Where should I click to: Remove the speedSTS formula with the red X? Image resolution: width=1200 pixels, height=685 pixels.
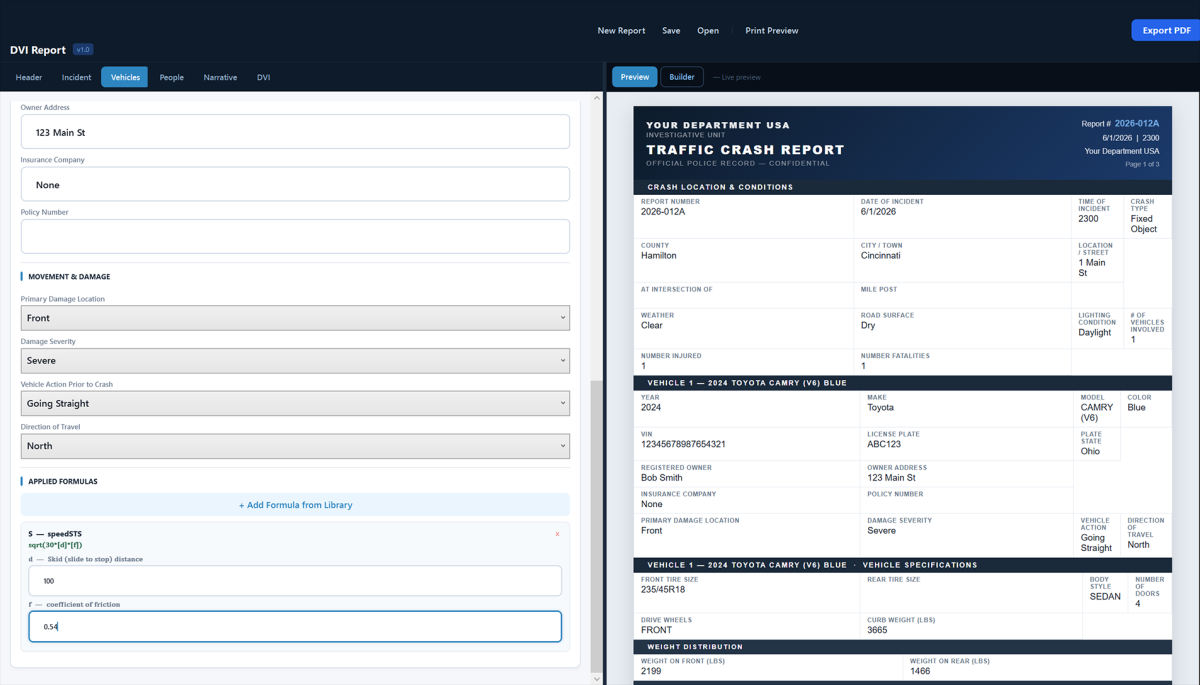click(x=557, y=534)
